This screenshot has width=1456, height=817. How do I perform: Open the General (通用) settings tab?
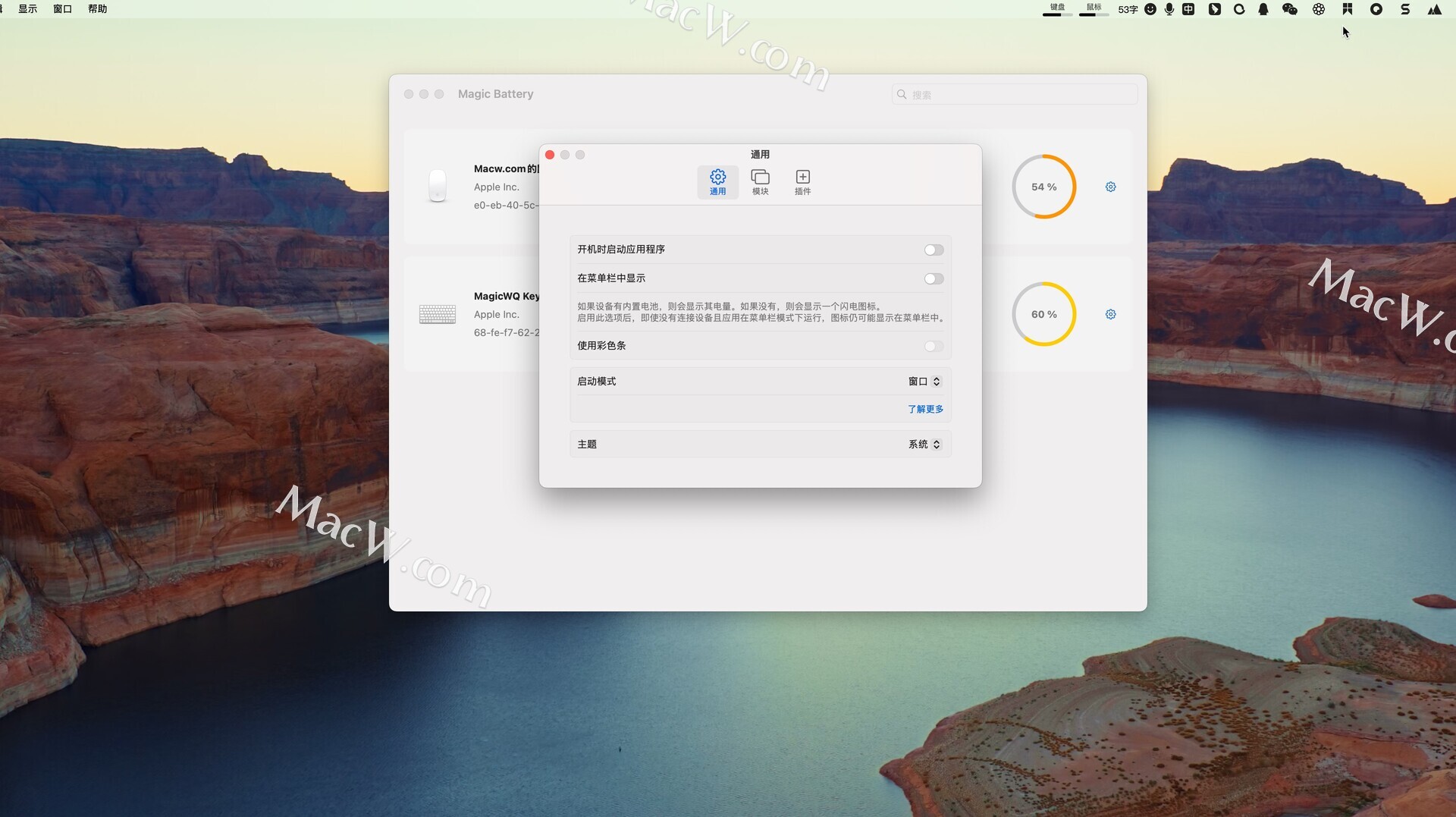(717, 182)
